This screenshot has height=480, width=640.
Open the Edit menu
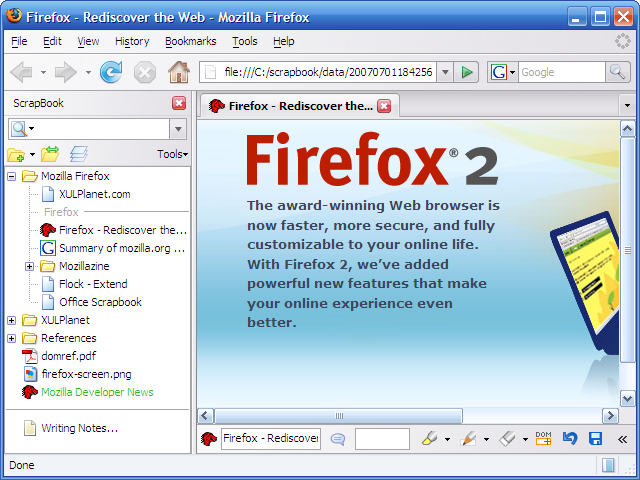click(52, 41)
